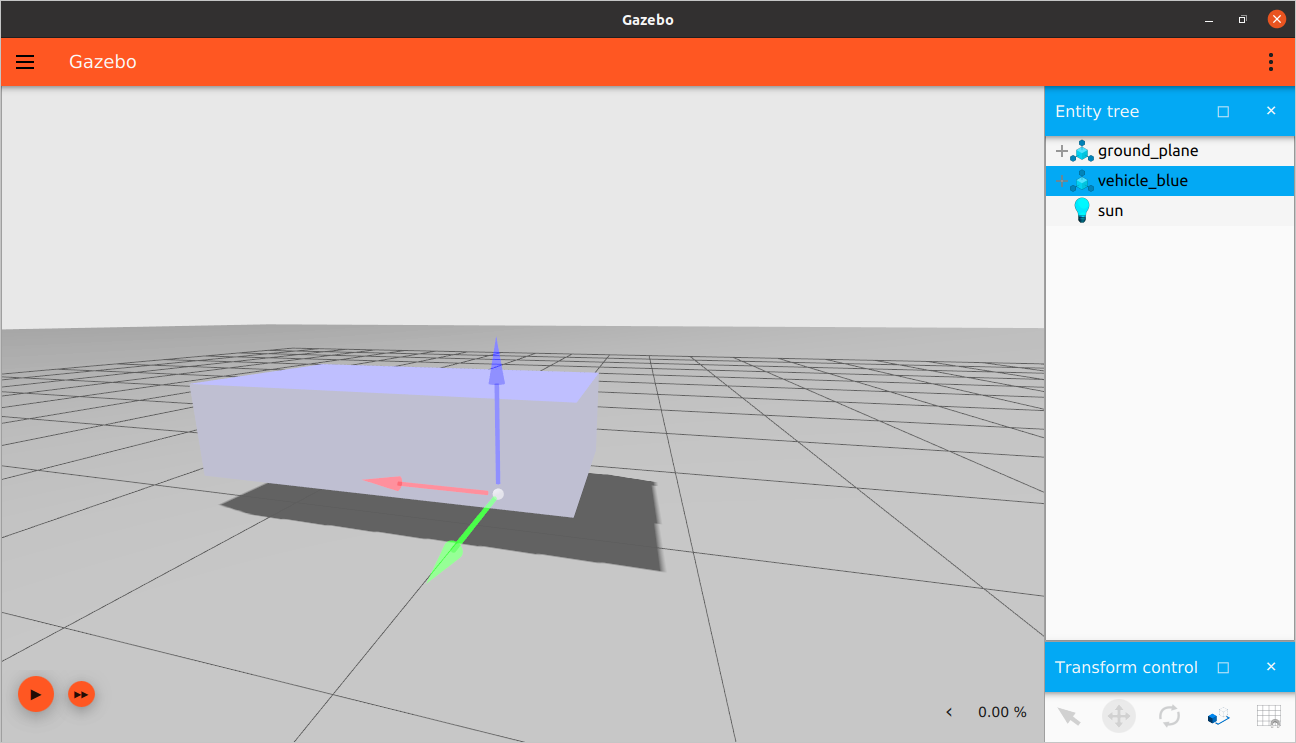Select the Translate tool in Transform control
The image size is (1296, 743).
[1118, 716]
